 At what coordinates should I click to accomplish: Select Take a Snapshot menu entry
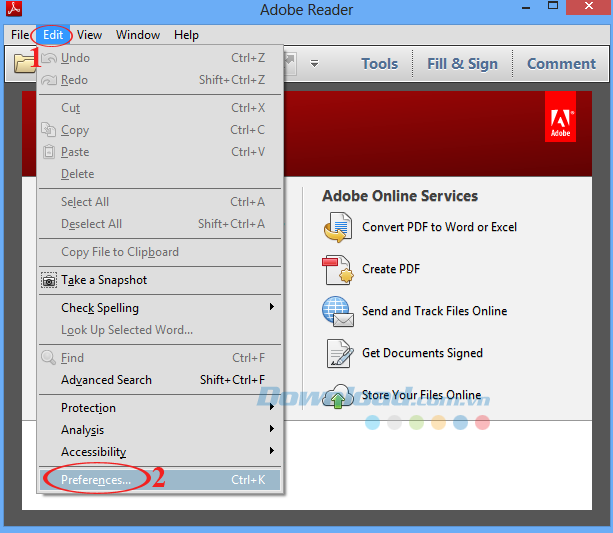(160, 280)
